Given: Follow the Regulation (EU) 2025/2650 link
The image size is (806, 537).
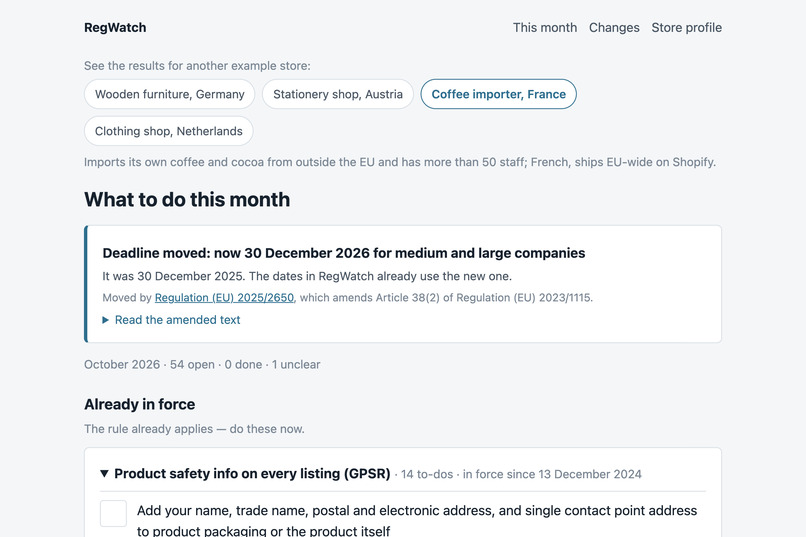Looking at the screenshot, I should (x=224, y=298).
